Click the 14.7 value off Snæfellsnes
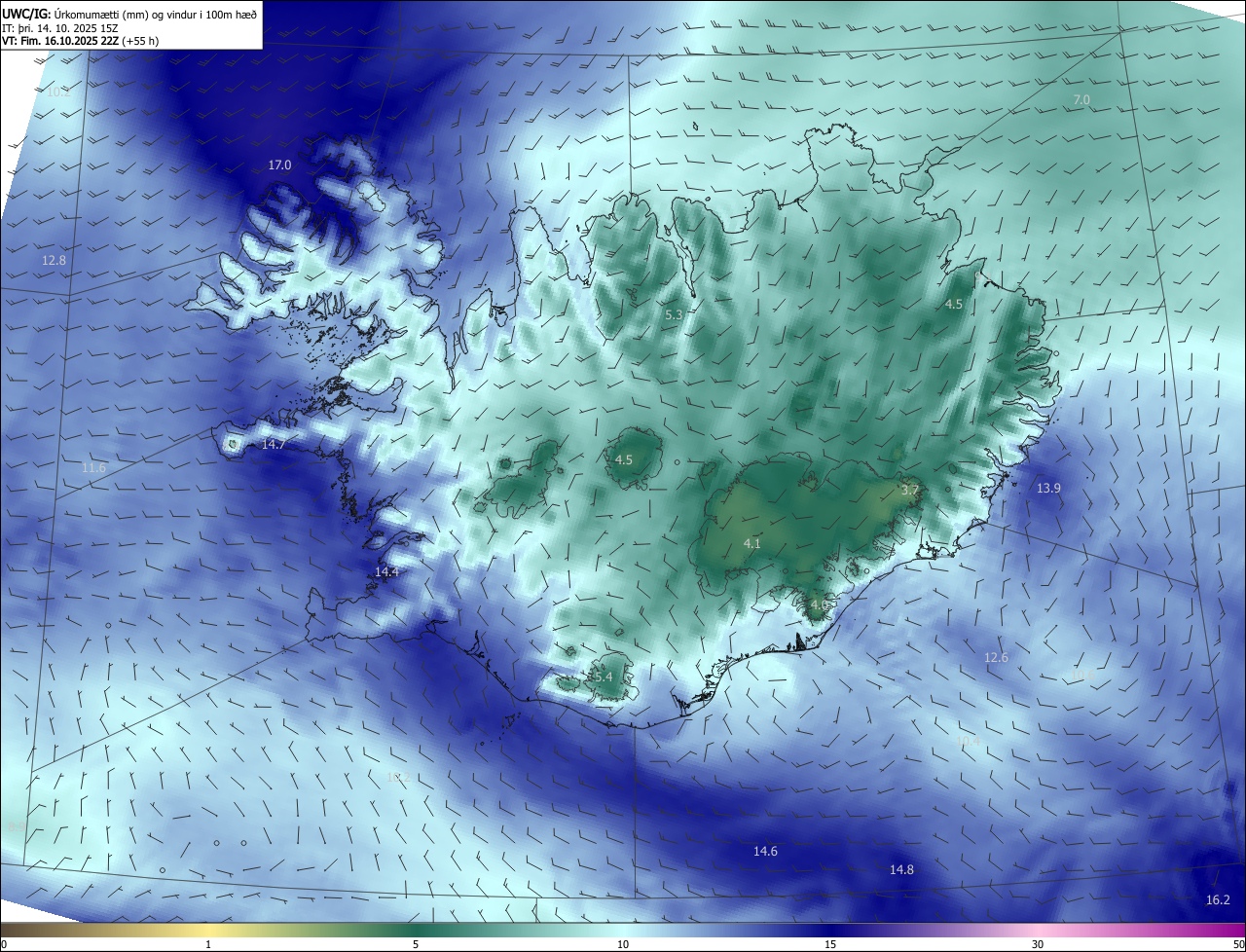This screenshot has height=952, width=1246. [274, 445]
